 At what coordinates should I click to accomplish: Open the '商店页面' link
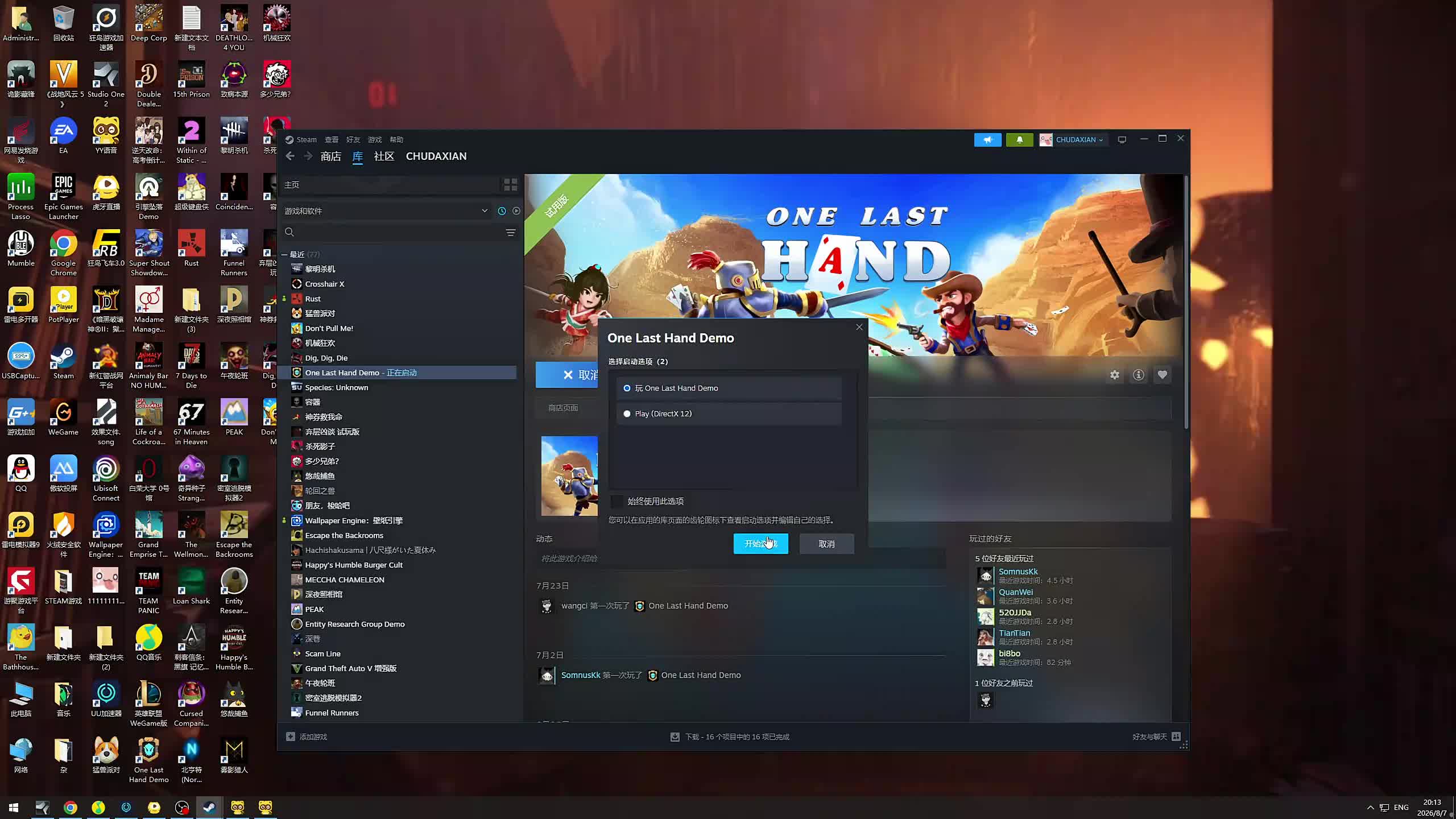[563, 408]
